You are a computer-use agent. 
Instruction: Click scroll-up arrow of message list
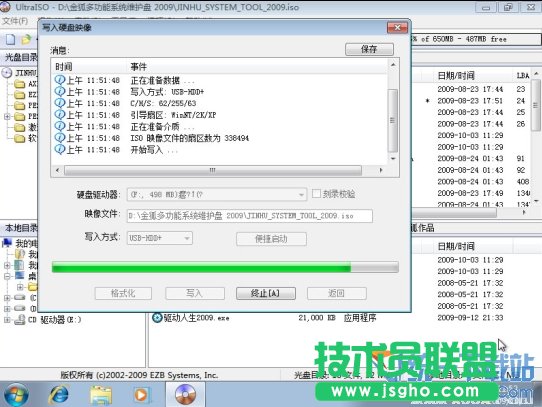(x=393, y=65)
